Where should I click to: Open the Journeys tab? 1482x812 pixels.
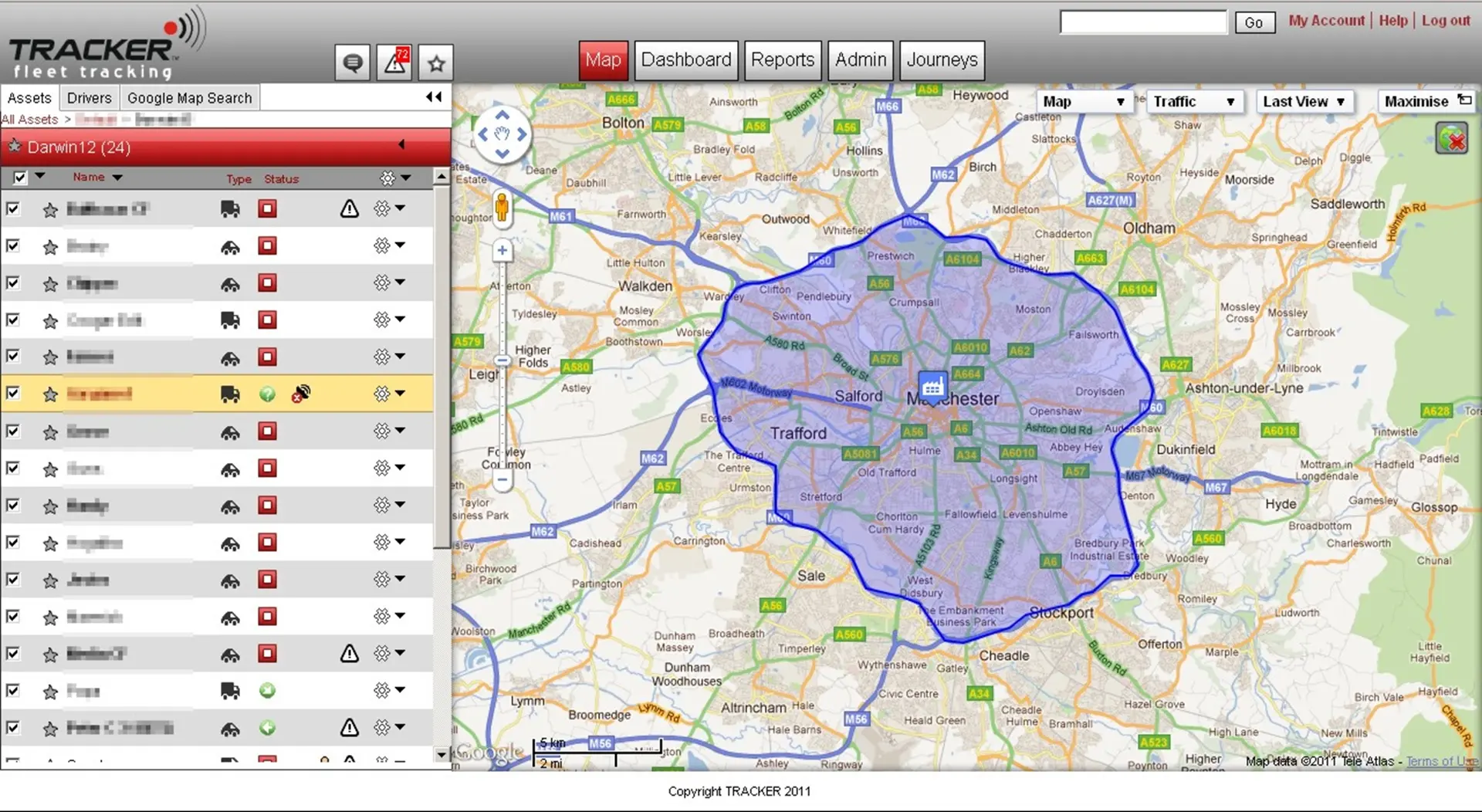pos(942,60)
